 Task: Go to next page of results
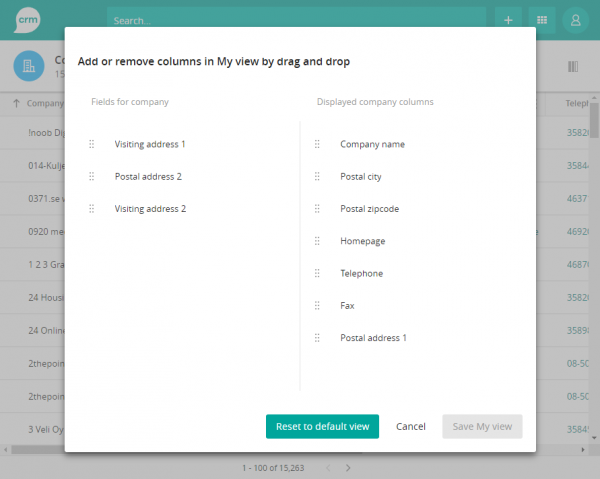point(348,468)
